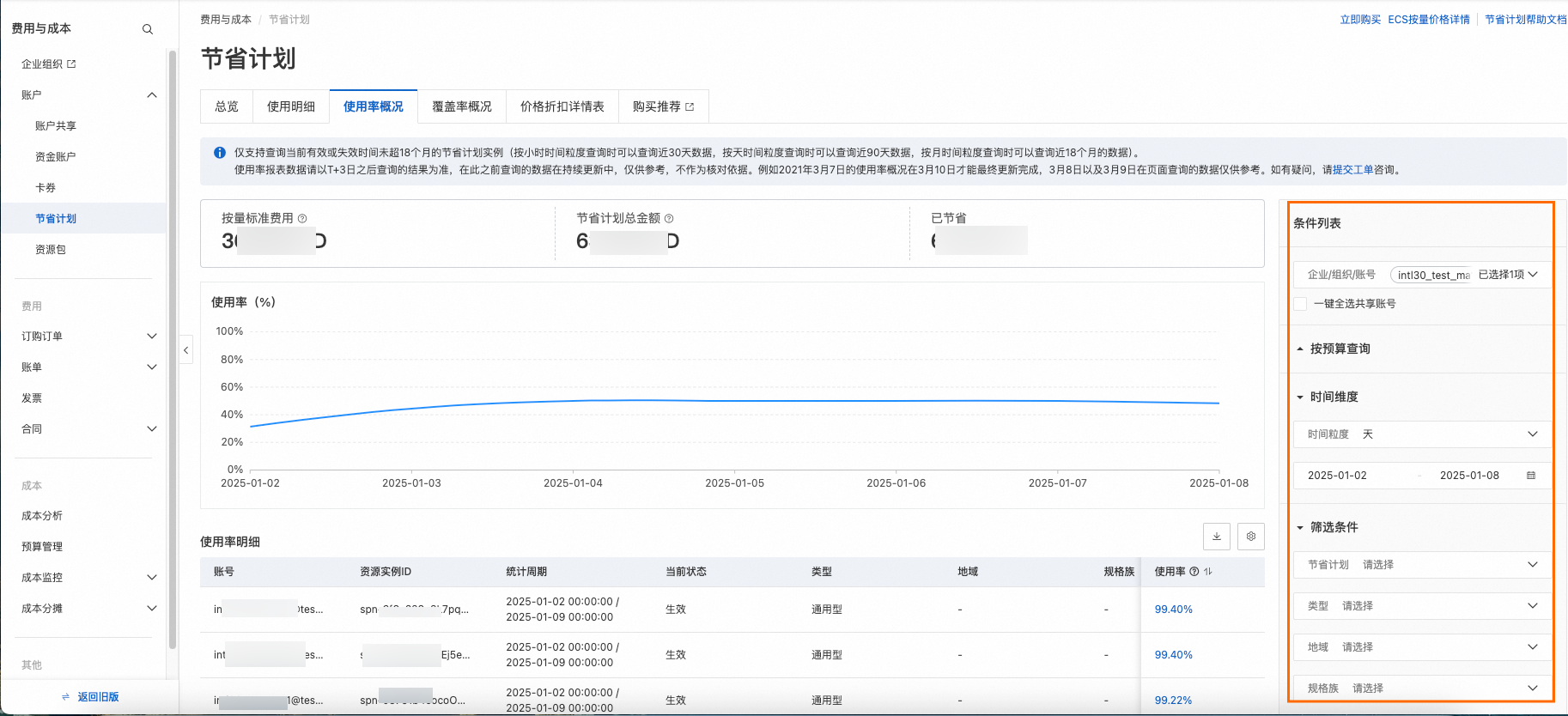Select 节省计划 in sidebar
This screenshot has height=716, width=1568.
click(56, 219)
